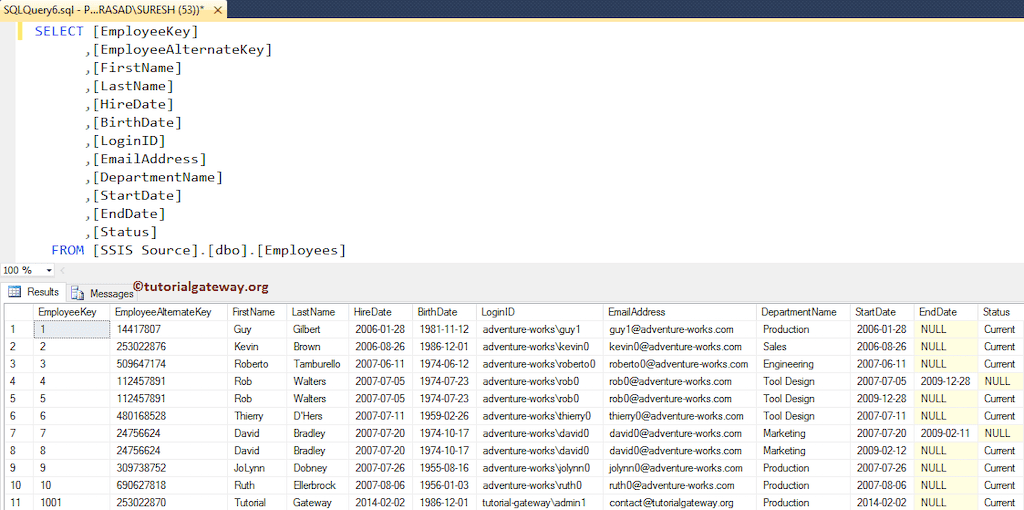This screenshot has width=1024, height=510.
Task: Click the StartDate column header
Action: (x=882, y=312)
